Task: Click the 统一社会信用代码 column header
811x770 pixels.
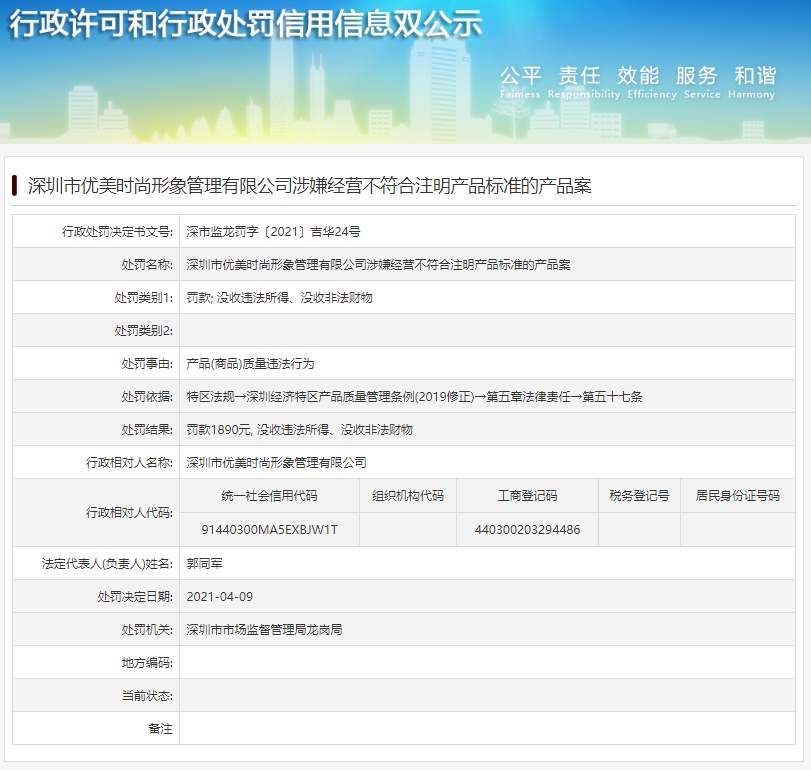Action: (269, 495)
